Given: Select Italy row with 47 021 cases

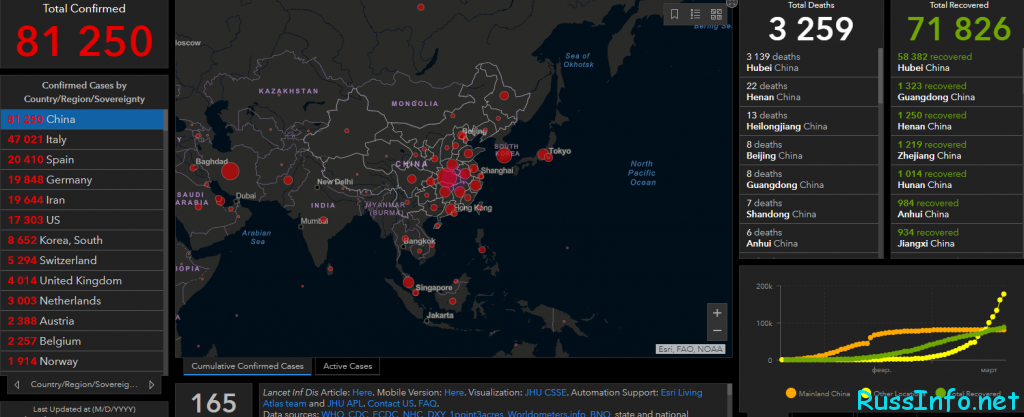Looking at the screenshot, I should coord(82,140).
